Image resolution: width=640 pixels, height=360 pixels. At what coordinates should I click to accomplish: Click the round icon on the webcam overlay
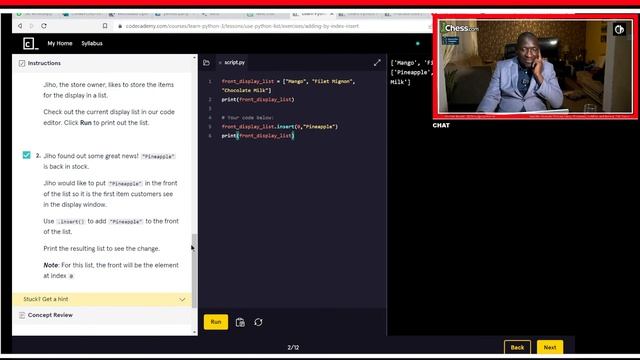[x=619, y=29]
